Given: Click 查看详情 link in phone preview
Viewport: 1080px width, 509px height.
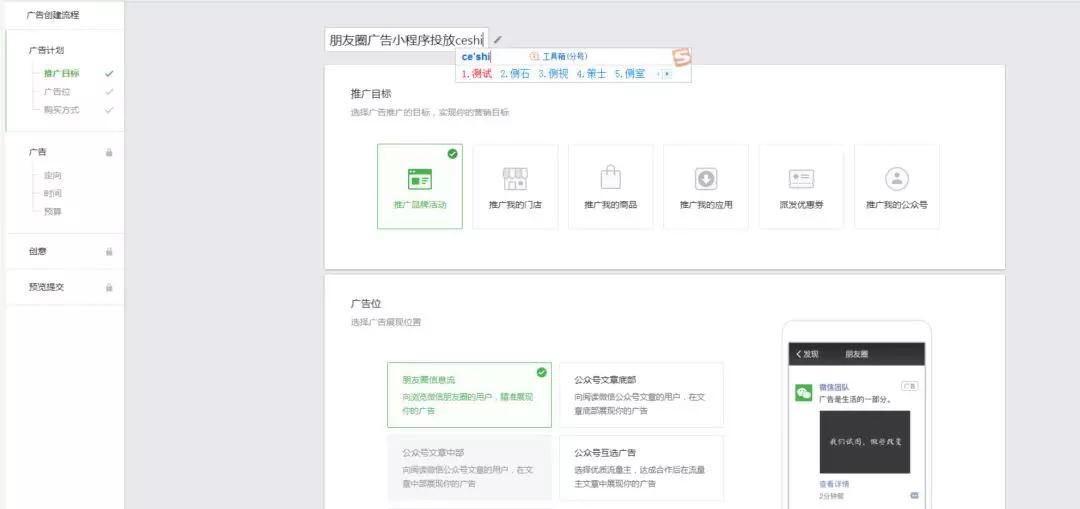Looking at the screenshot, I should point(832,484).
